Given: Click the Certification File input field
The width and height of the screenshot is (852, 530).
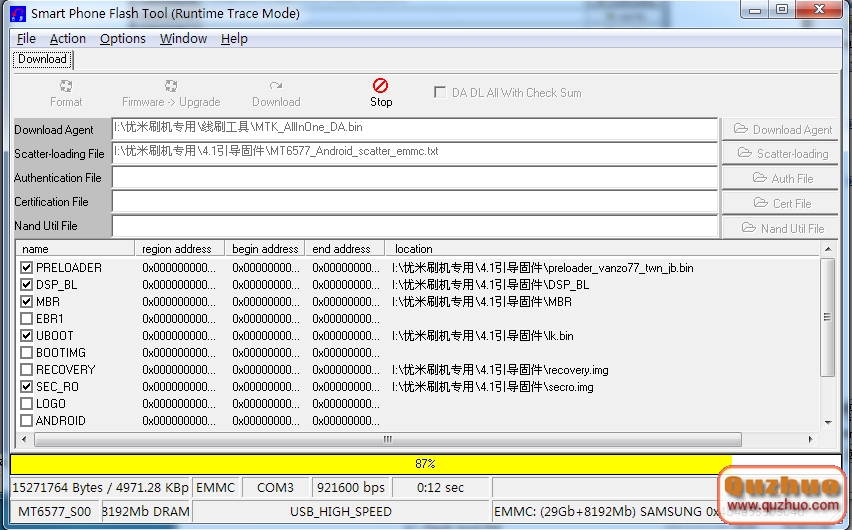Looking at the screenshot, I should click(415, 202).
